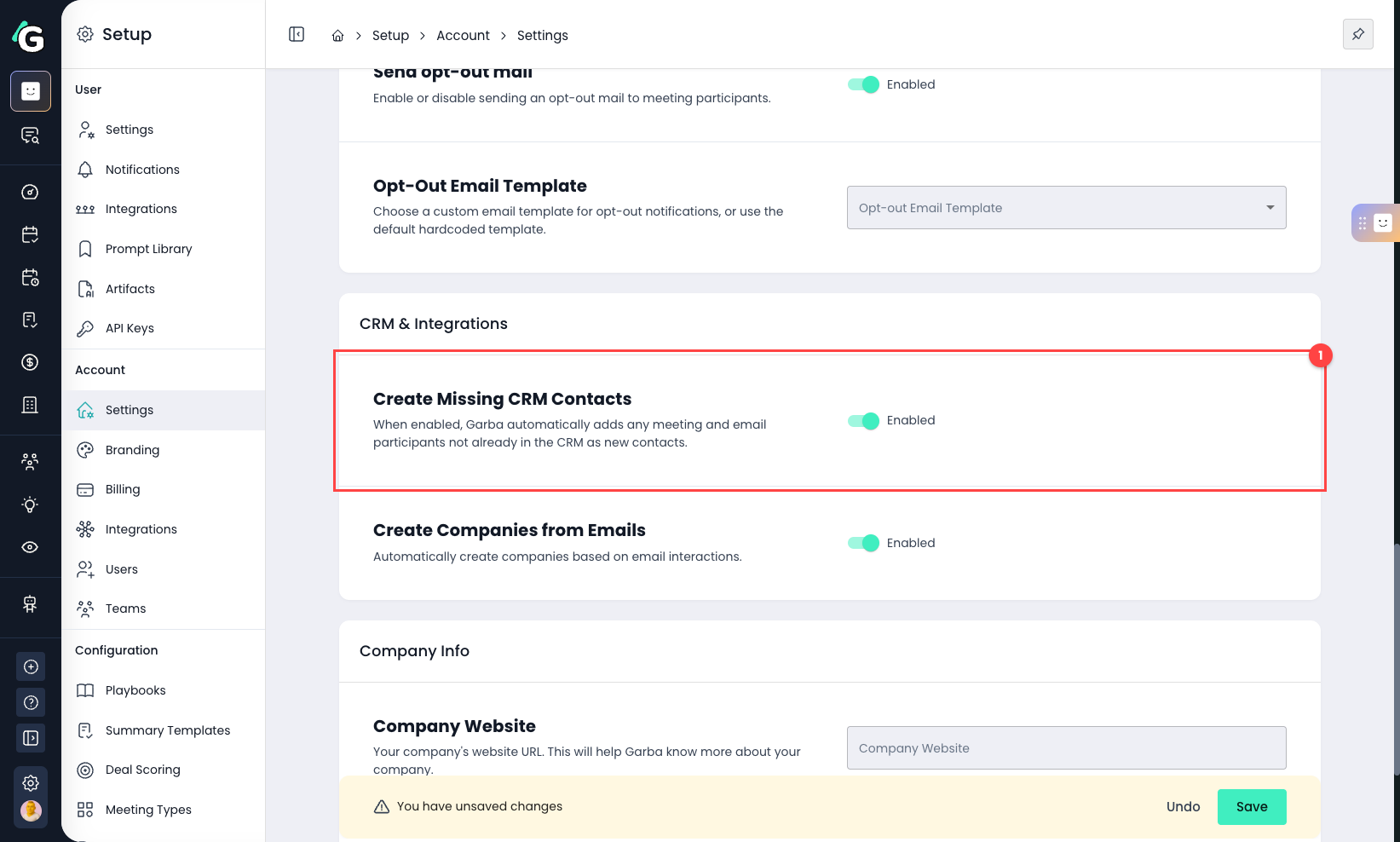Open the eye watch icon in rail

click(31, 547)
